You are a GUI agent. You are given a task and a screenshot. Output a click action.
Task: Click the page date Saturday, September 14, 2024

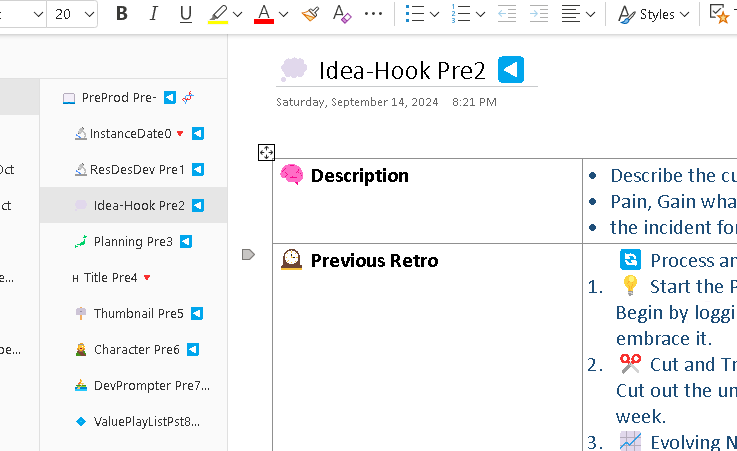tap(357, 102)
